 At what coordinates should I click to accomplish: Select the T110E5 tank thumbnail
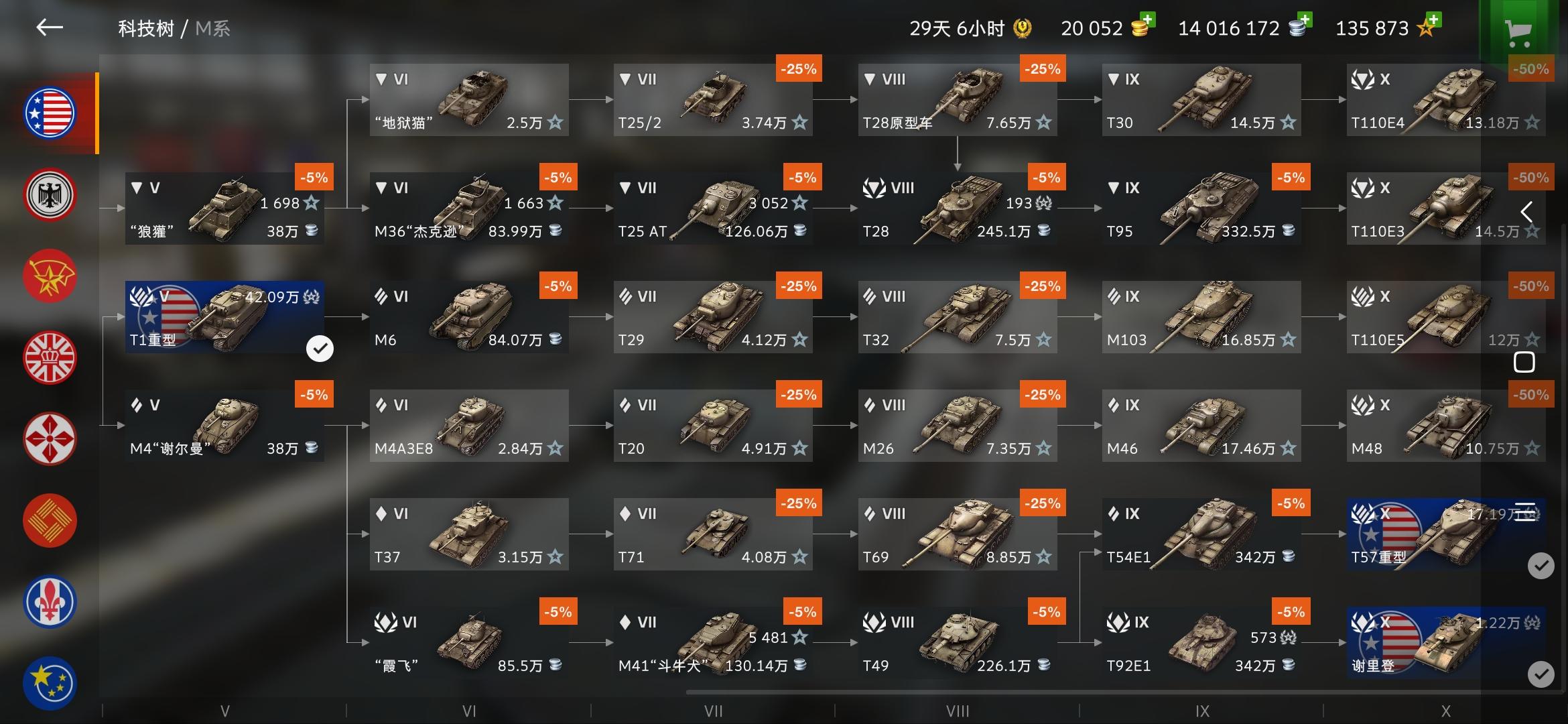(x=1446, y=317)
